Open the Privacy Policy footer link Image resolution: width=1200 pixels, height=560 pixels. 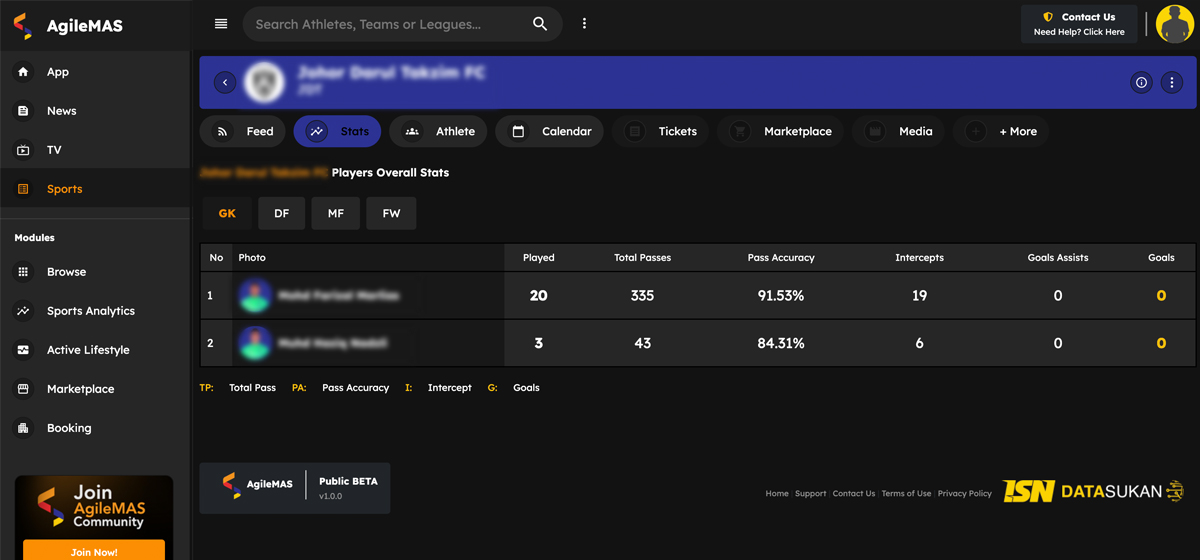click(964, 493)
